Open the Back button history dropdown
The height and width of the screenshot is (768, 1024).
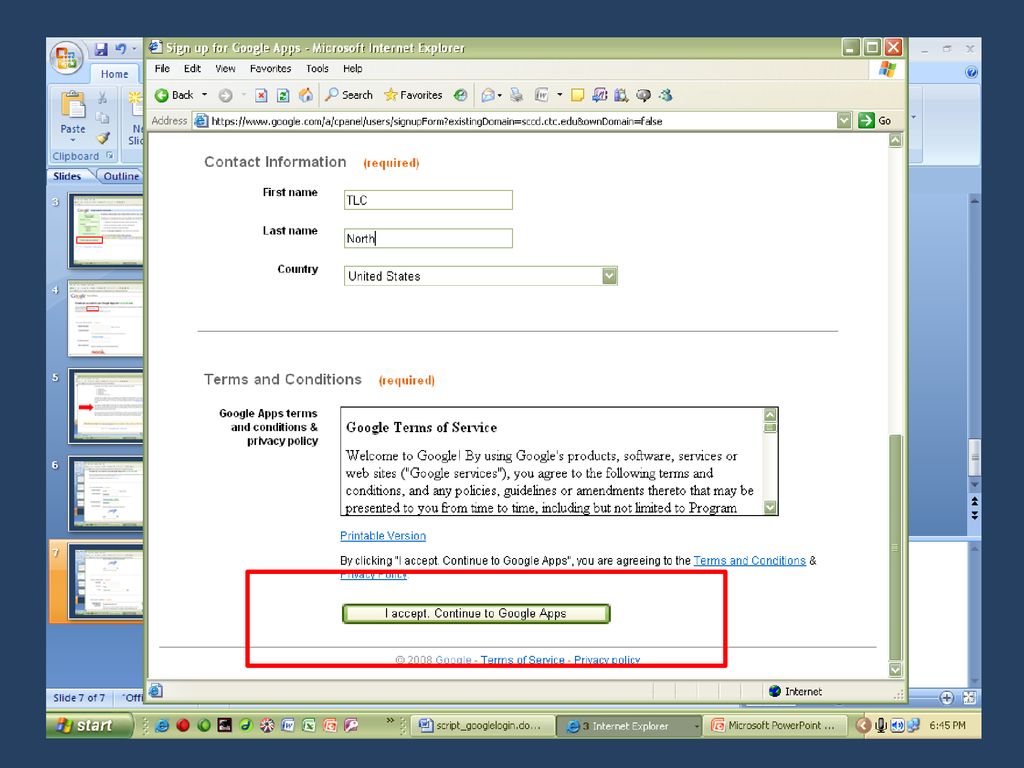204,95
